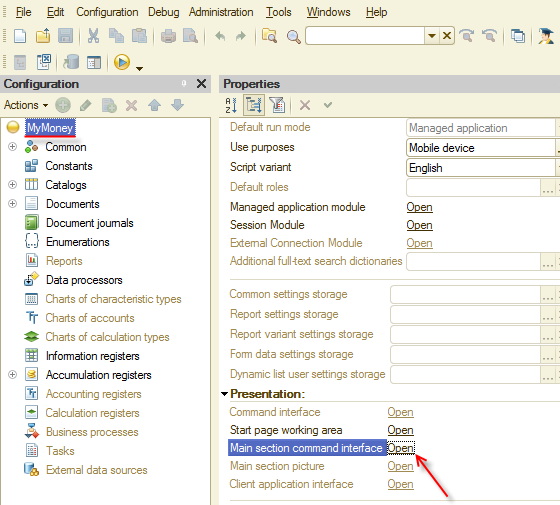Viewport: 560px width, 505px height.
Task: Select Accumulation registers in tree
Action: 99,375
